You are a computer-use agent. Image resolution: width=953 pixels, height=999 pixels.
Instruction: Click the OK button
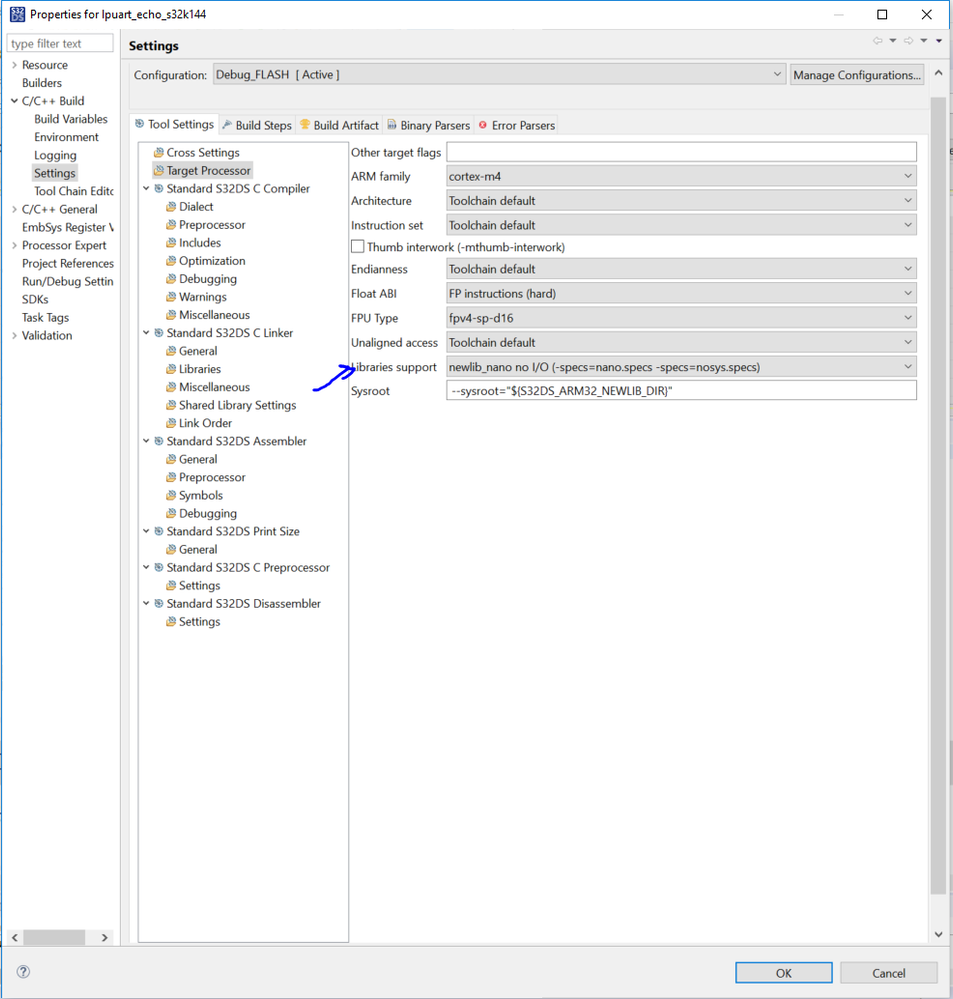click(784, 973)
